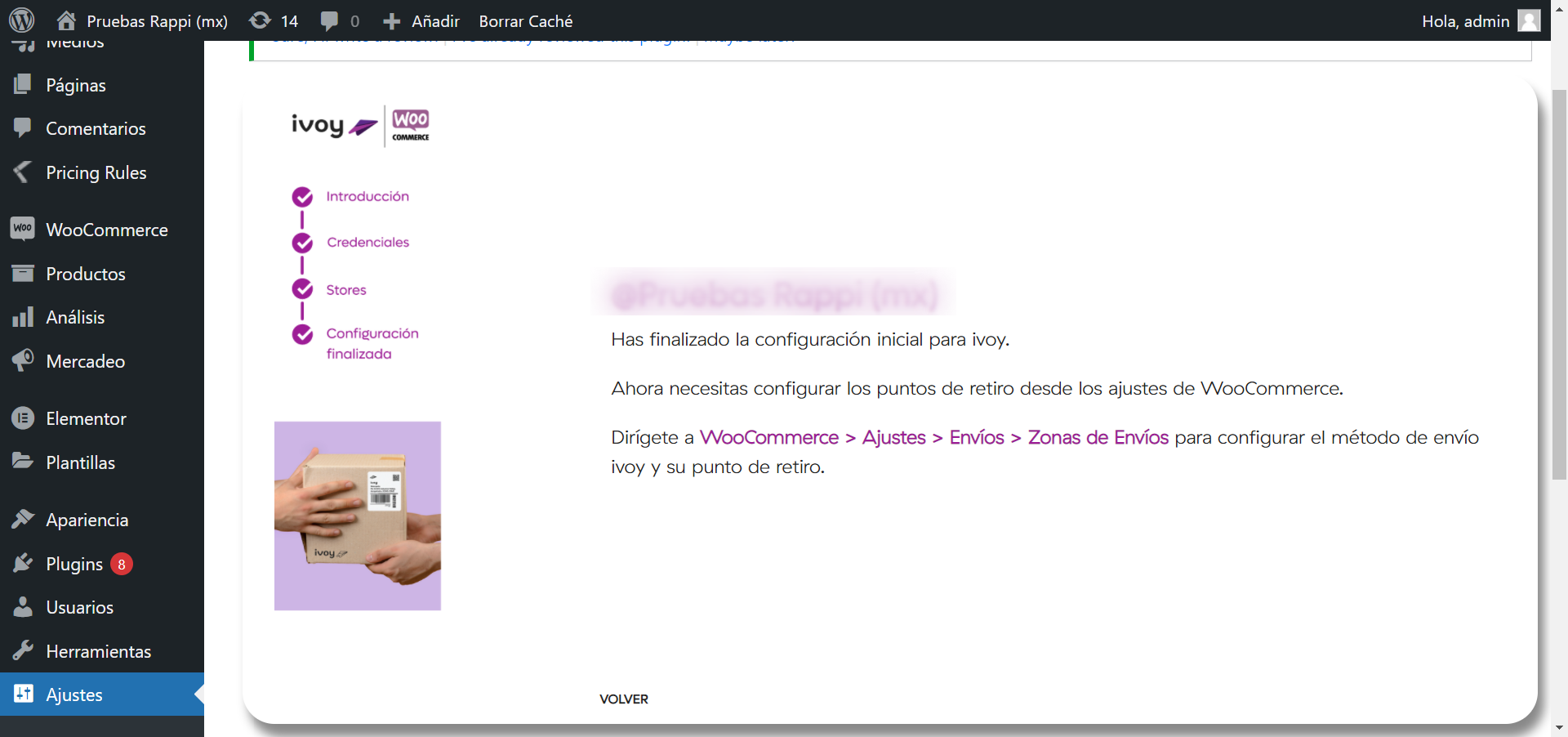Click the Plantillas folder icon

point(23,461)
